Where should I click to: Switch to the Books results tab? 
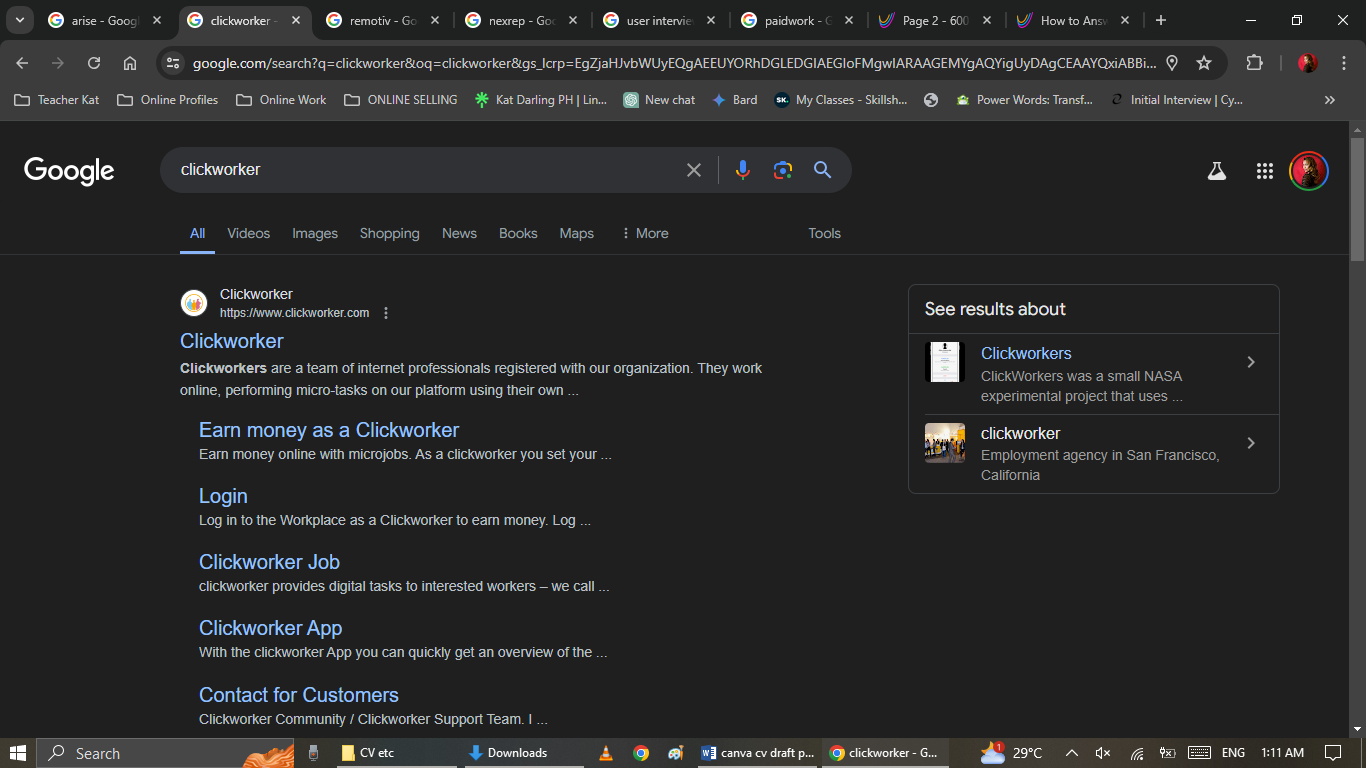click(x=518, y=233)
